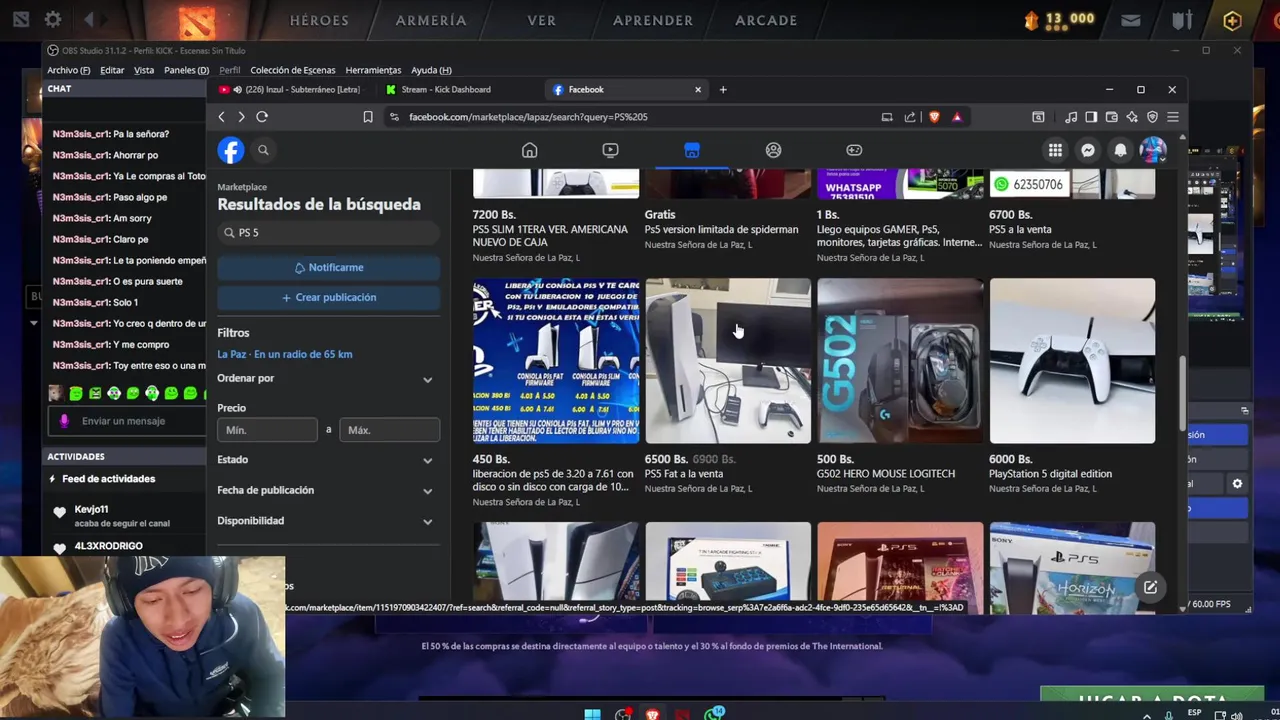Open the Facebook Groups icon
The height and width of the screenshot is (720, 1280).
773,150
